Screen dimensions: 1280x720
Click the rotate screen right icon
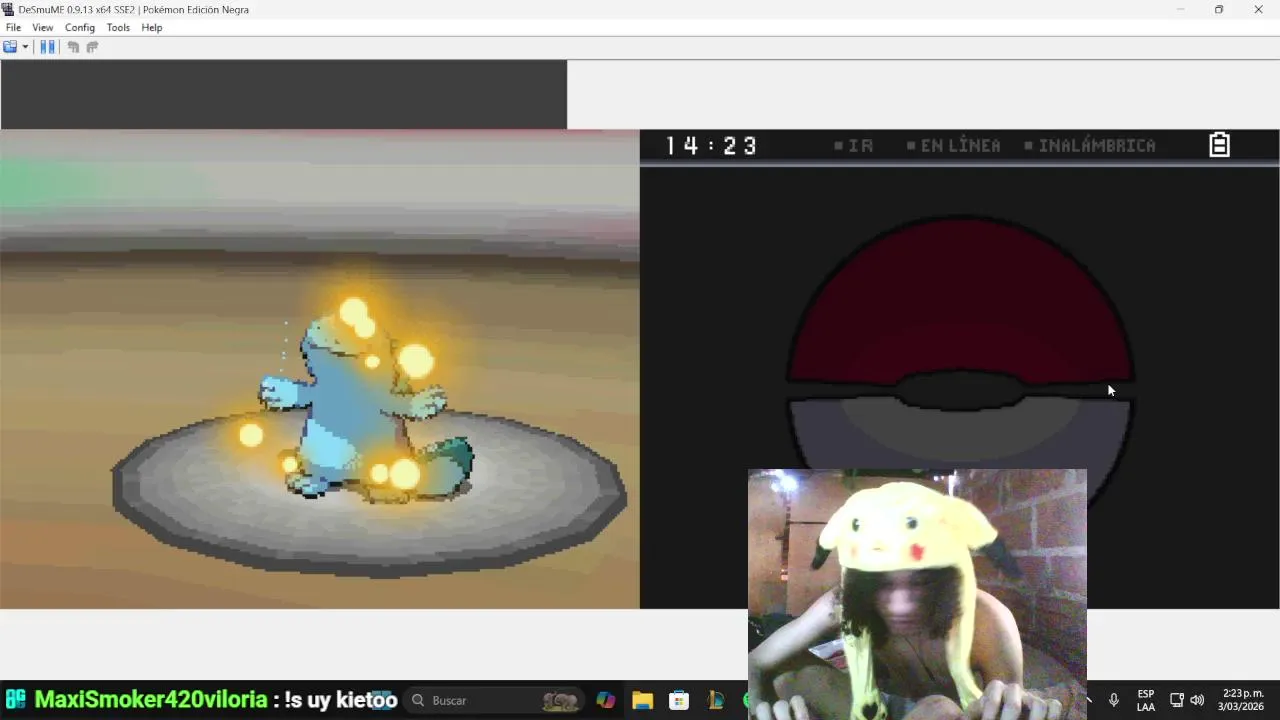click(x=92, y=47)
